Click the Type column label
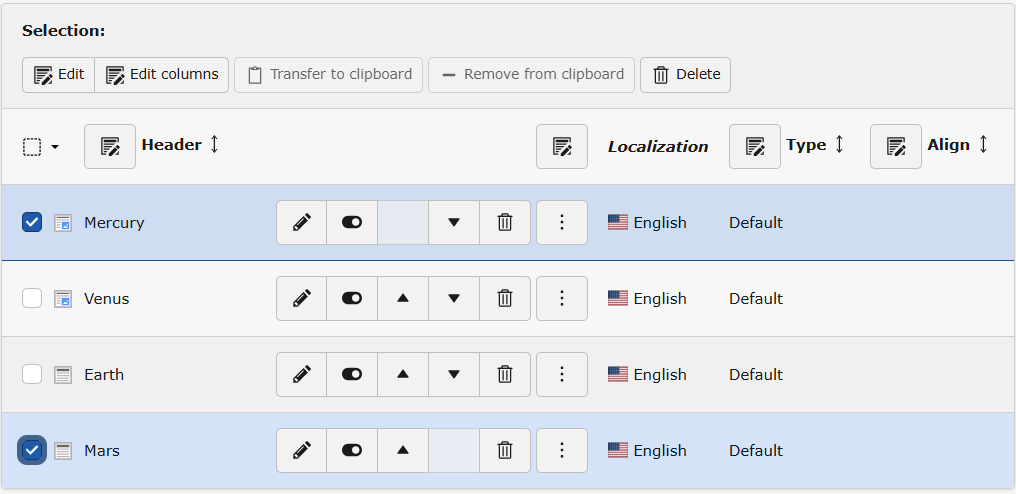The width and height of the screenshot is (1016, 494). pos(806,145)
